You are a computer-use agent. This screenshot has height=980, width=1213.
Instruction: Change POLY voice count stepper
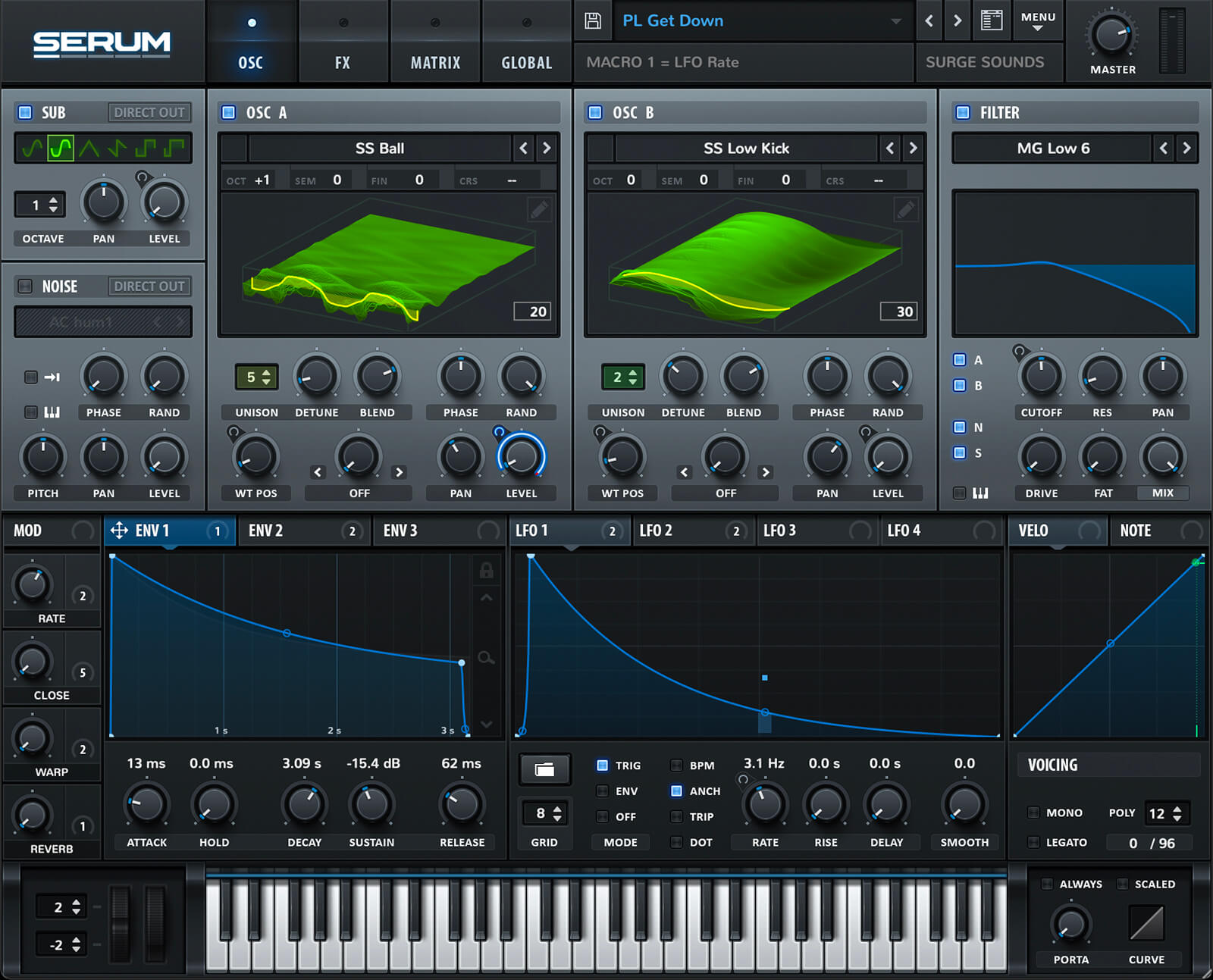tap(1166, 813)
